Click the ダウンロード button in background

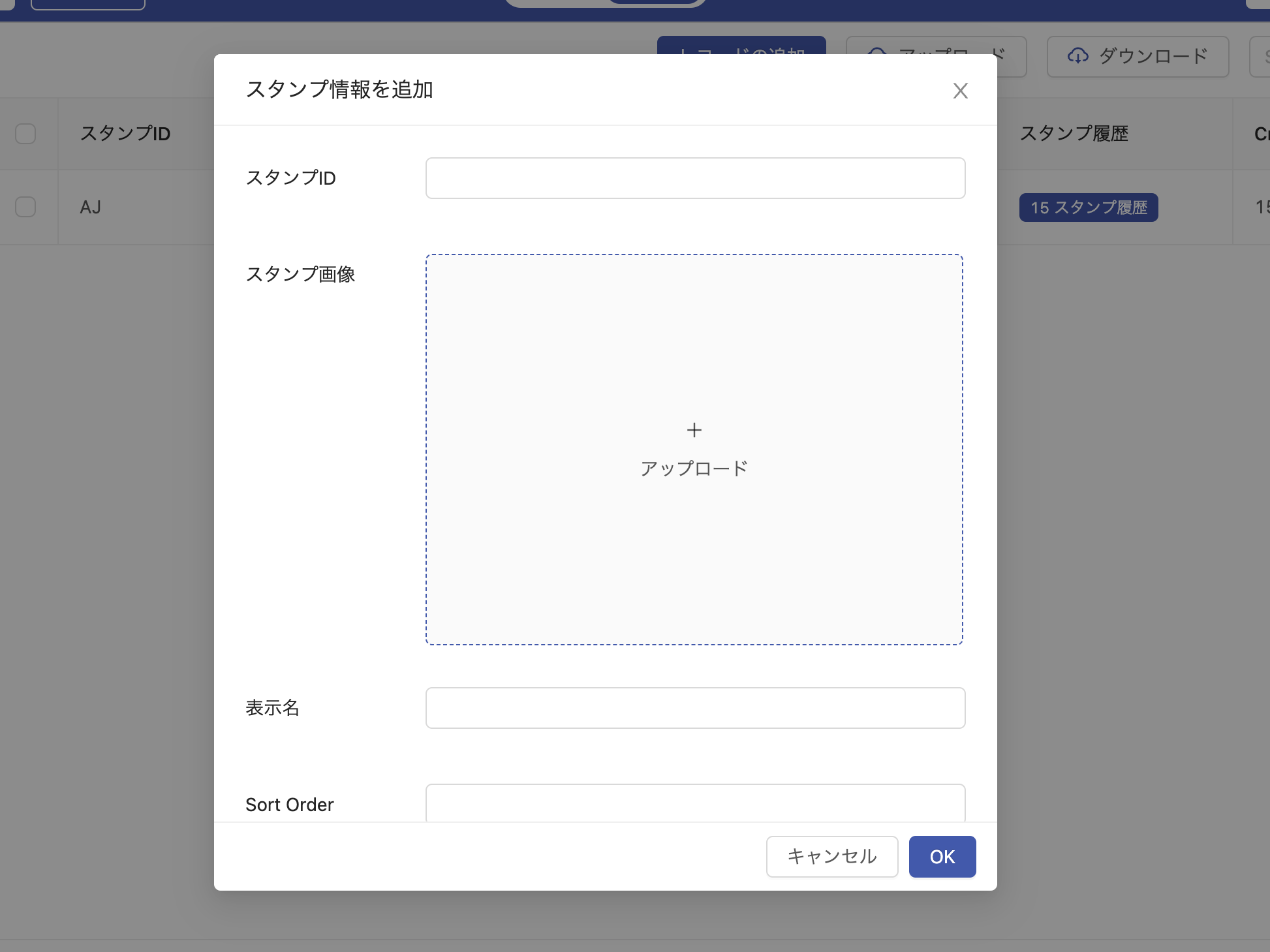pyautogui.click(x=1138, y=57)
